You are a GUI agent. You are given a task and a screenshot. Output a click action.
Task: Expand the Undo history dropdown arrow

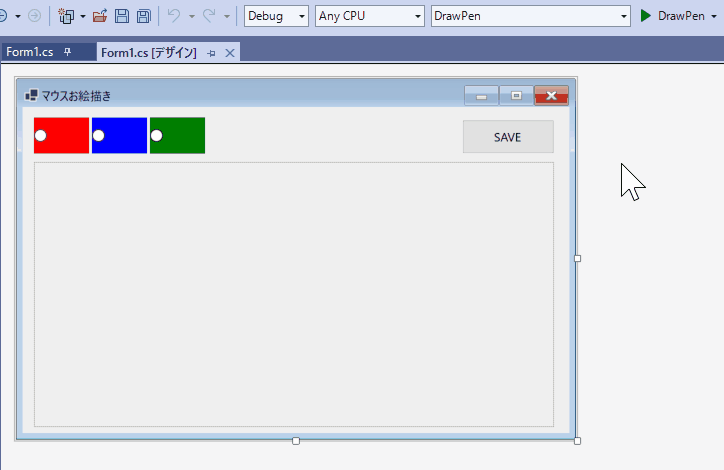point(192,17)
